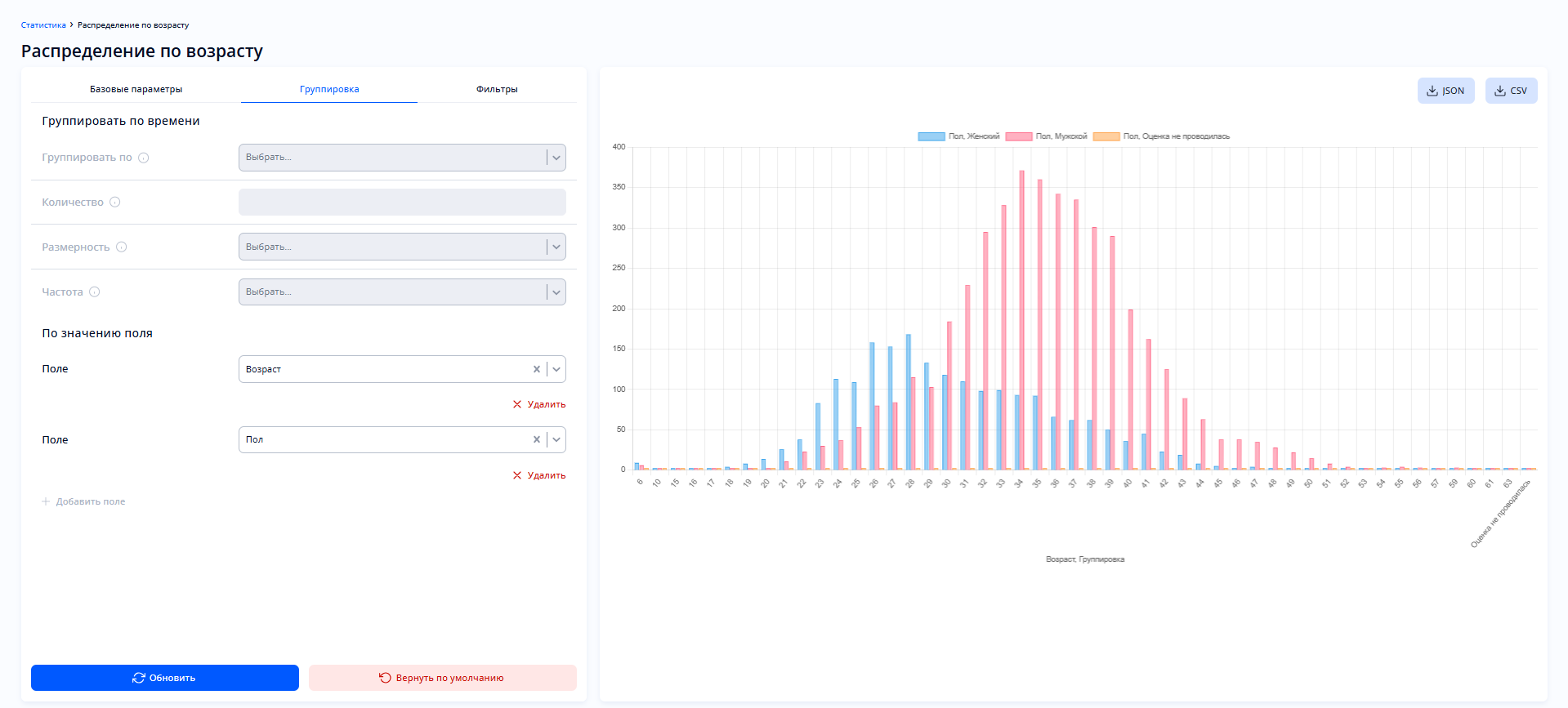The width and height of the screenshot is (1568, 708).
Task: Click info icon beside Количество label
Action: pyautogui.click(x=115, y=203)
